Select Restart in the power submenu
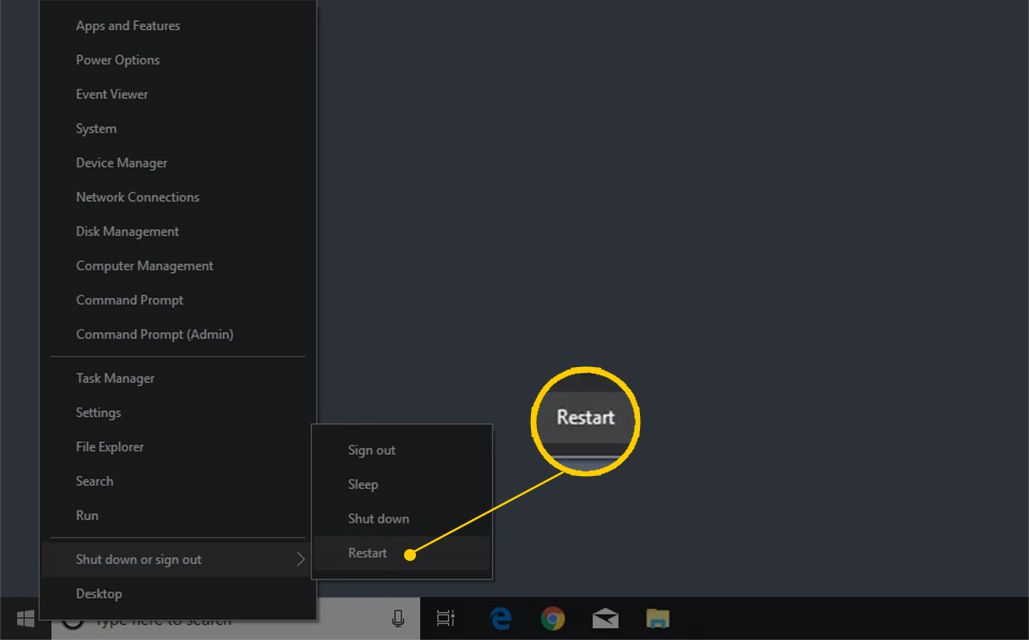 pos(368,553)
